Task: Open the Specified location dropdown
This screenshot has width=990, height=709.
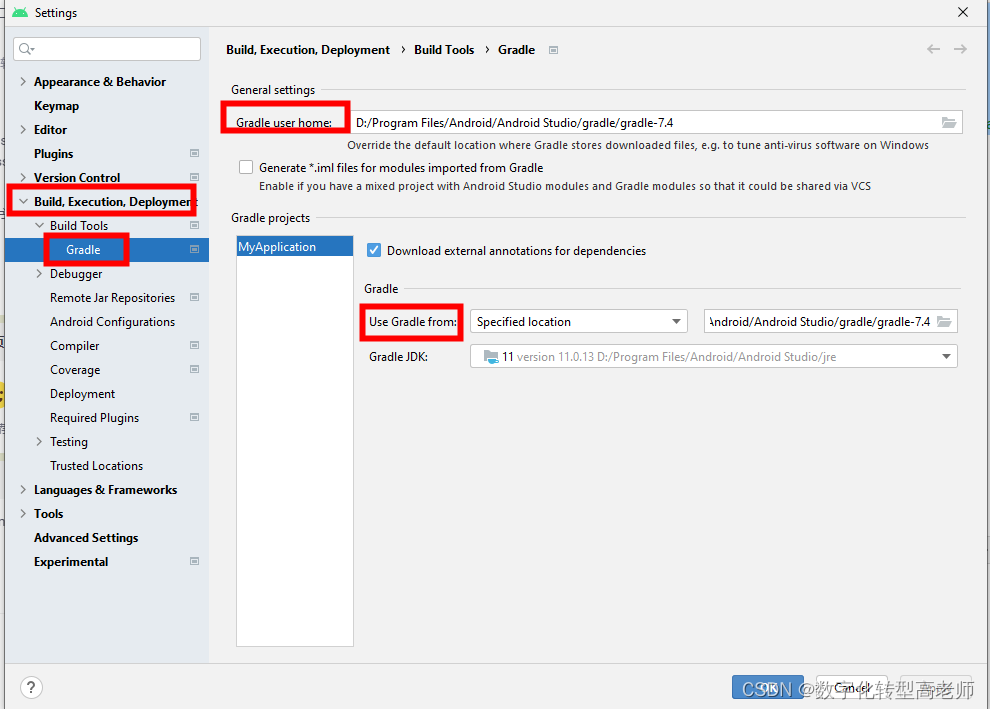Action: click(x=578, y=321)
